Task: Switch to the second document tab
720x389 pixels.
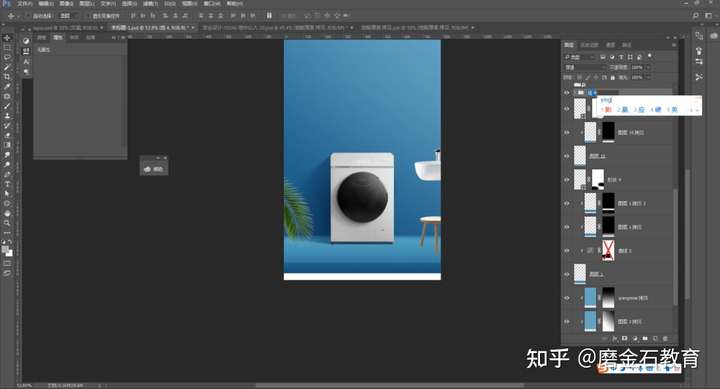Action: [152, 28]
